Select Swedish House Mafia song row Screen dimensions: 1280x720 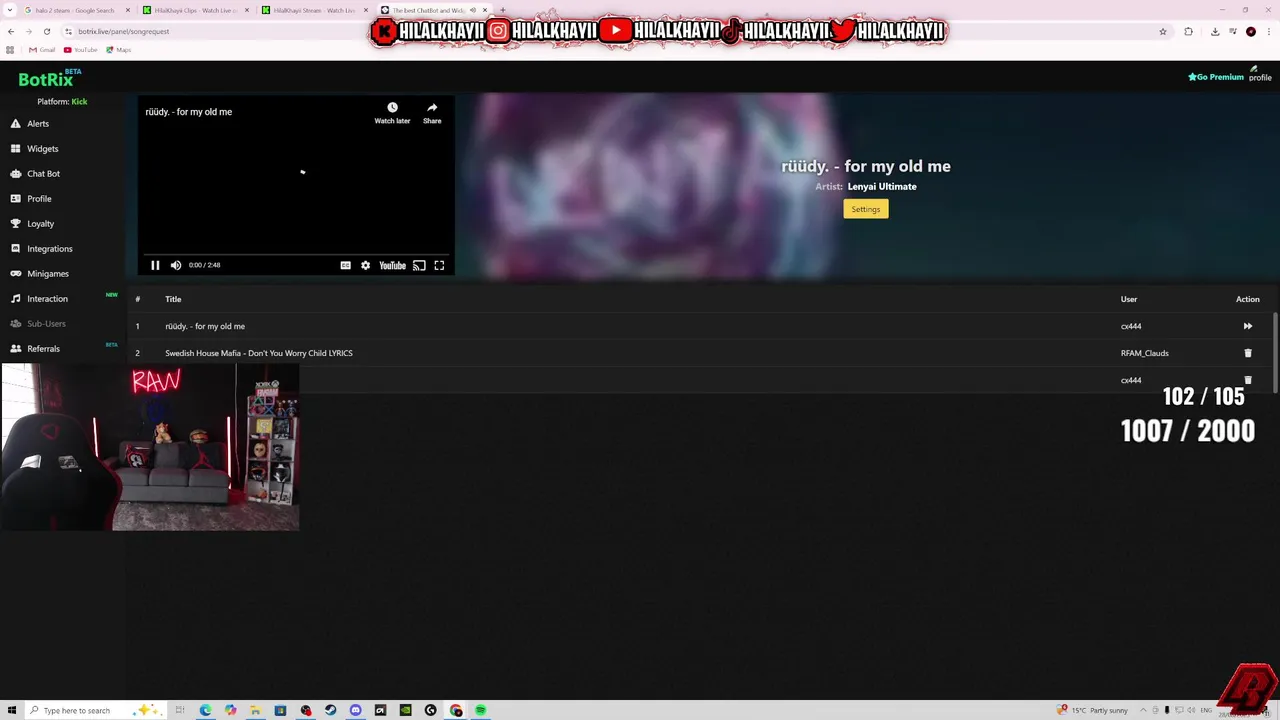tap(700, 353)
